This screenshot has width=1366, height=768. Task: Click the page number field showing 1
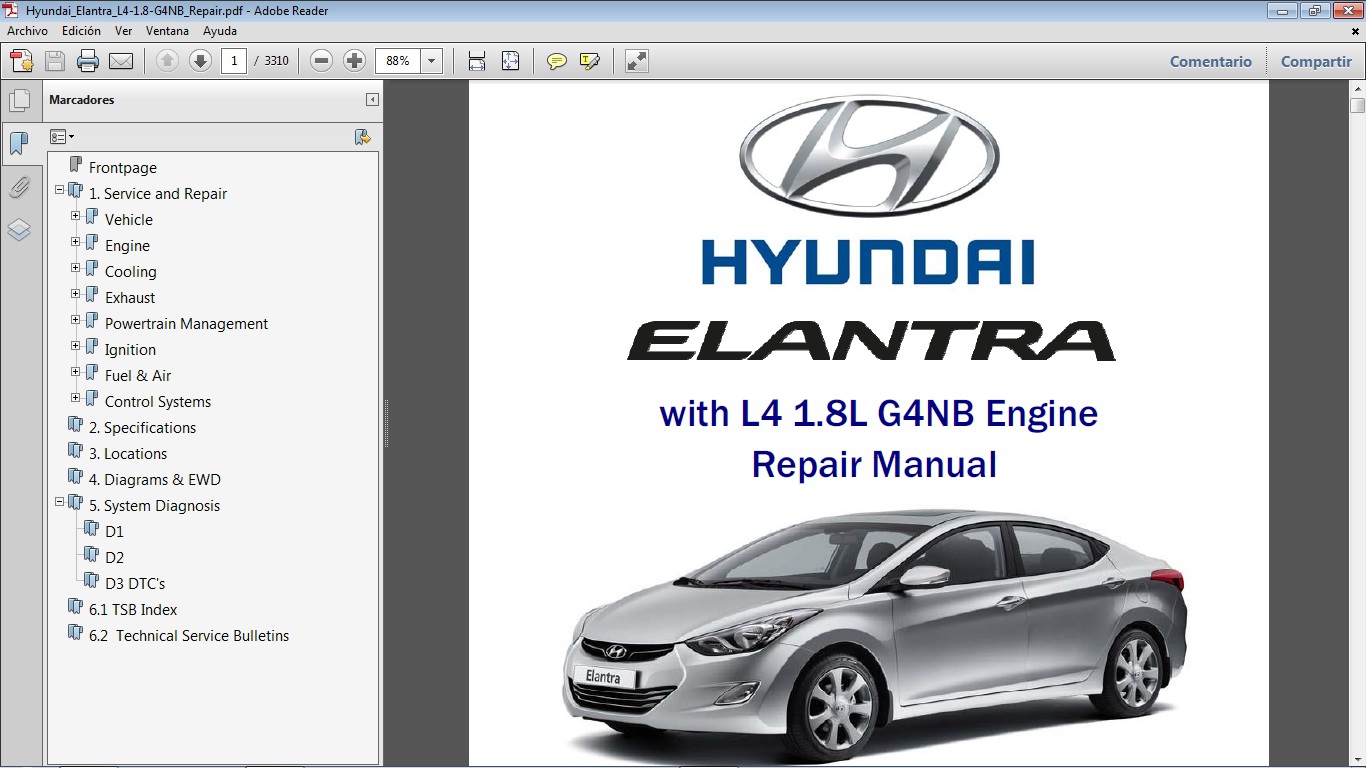(x=234, y=61)
